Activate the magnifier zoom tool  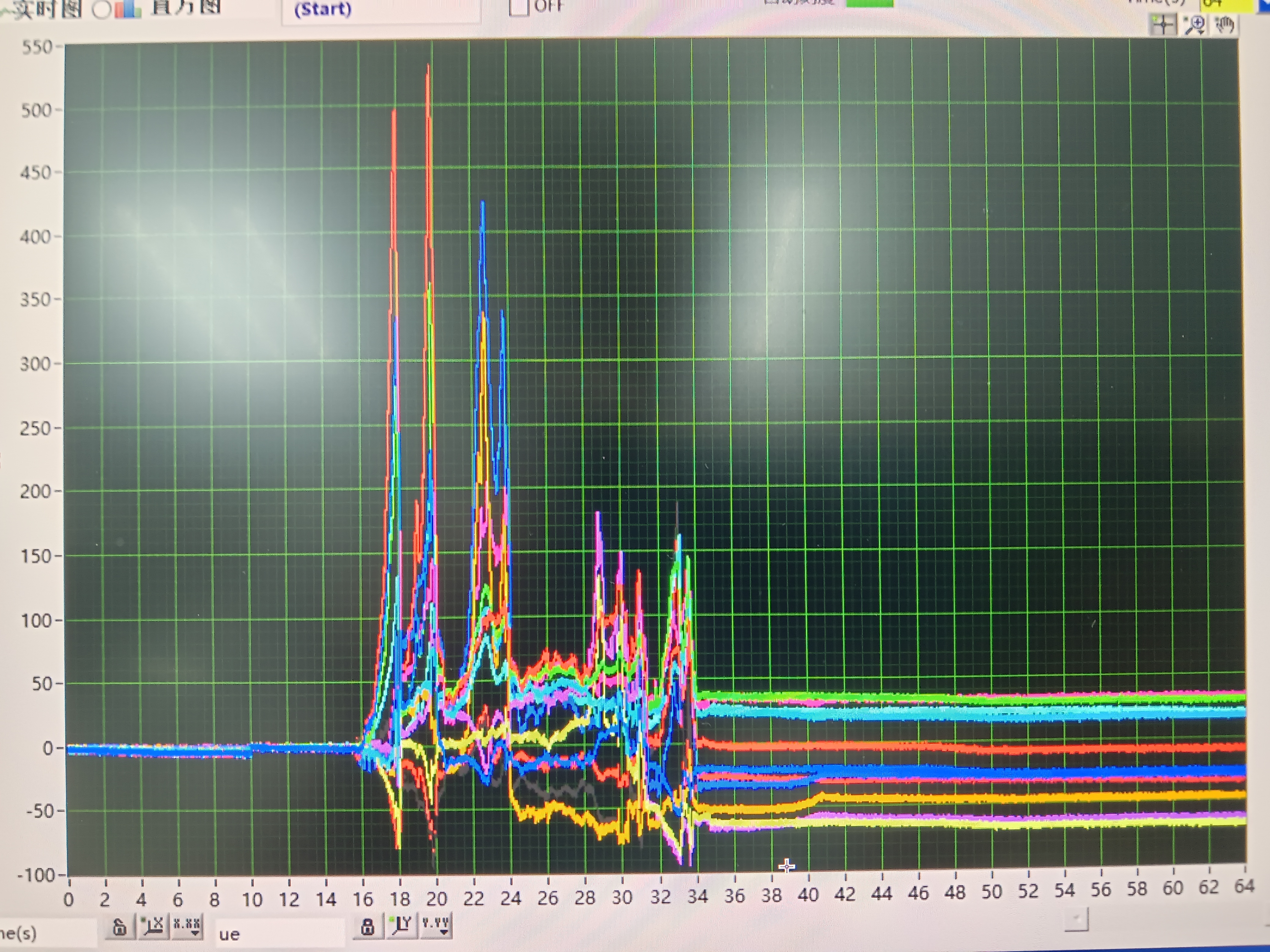click(x=1195, y=25)
